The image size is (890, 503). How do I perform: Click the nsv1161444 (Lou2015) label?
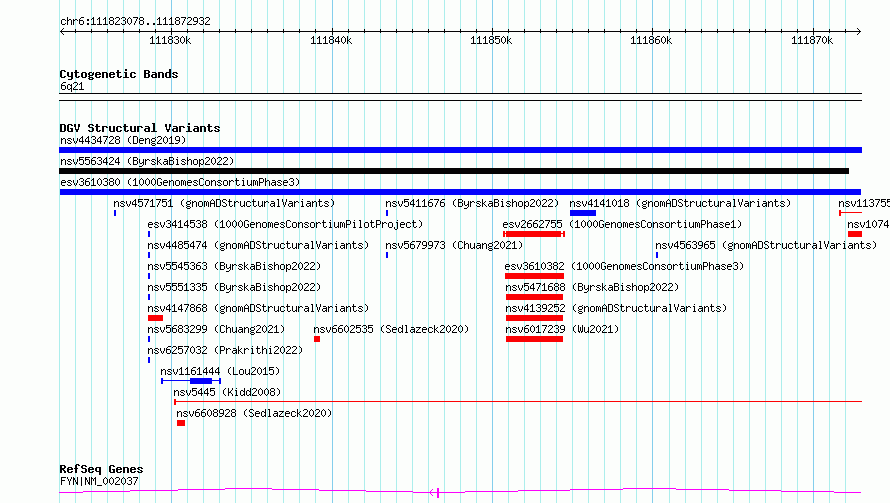(220, 371)
